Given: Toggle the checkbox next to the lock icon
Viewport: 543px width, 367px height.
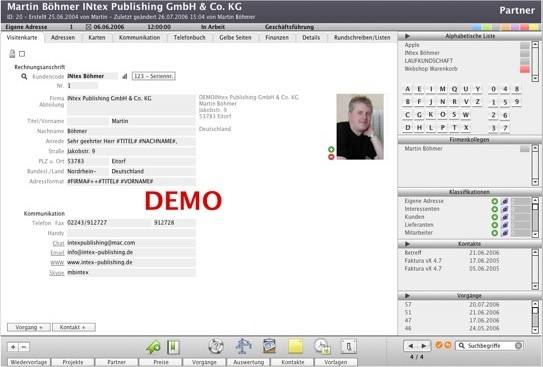Looking at the screenshot, I should click(x=22, y=54).
